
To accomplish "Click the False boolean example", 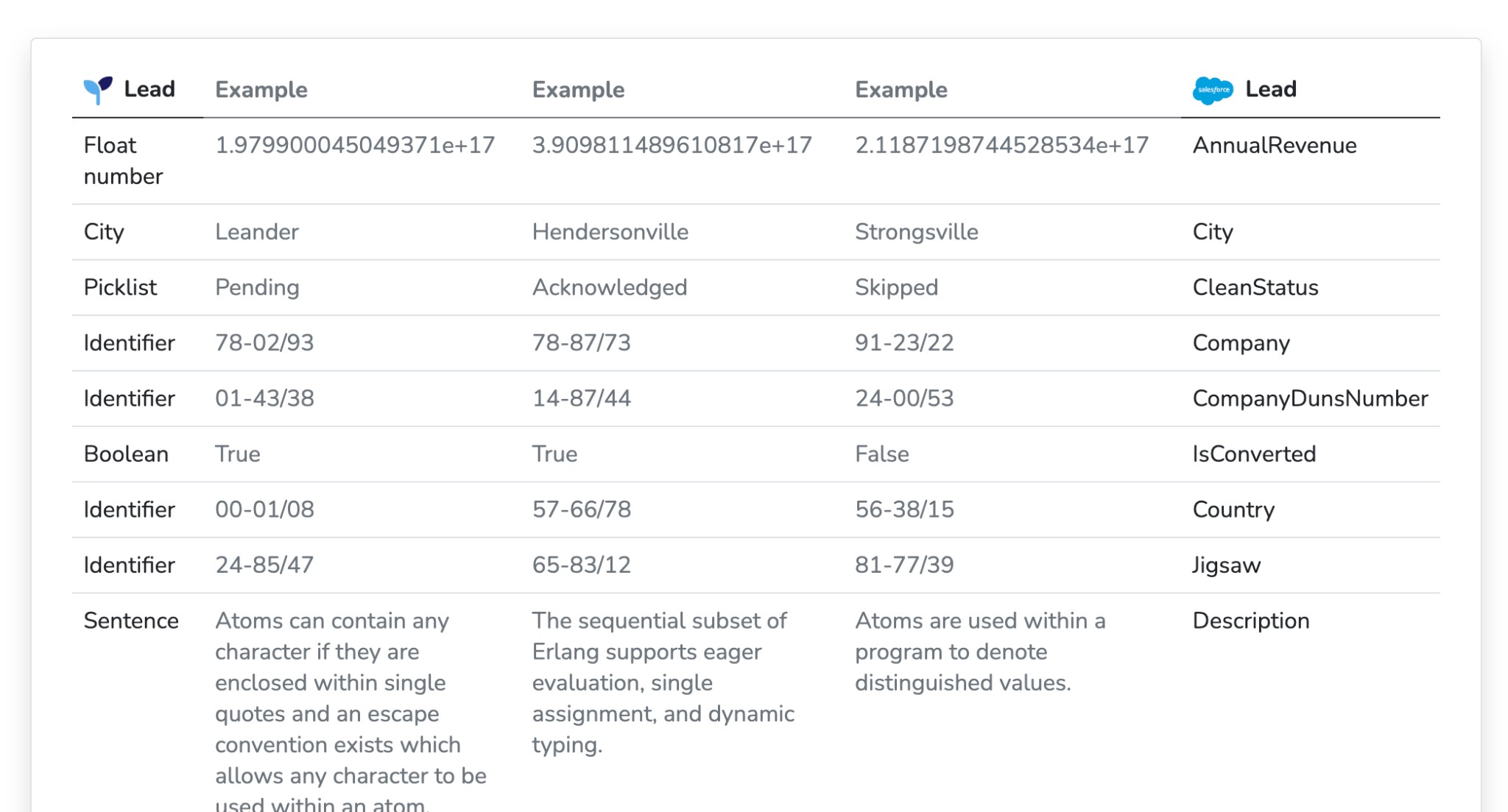I will point(881,454).
